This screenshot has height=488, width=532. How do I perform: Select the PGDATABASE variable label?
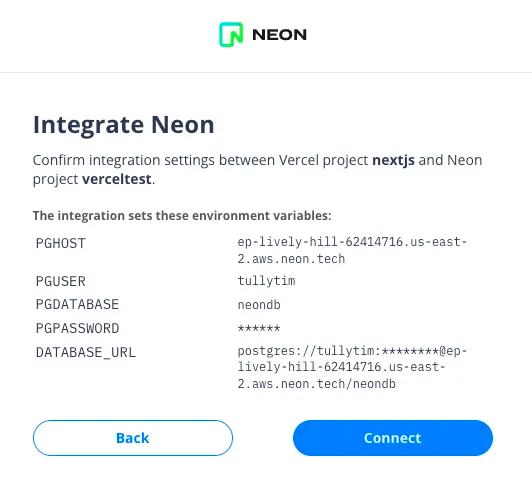click(77, 304)
